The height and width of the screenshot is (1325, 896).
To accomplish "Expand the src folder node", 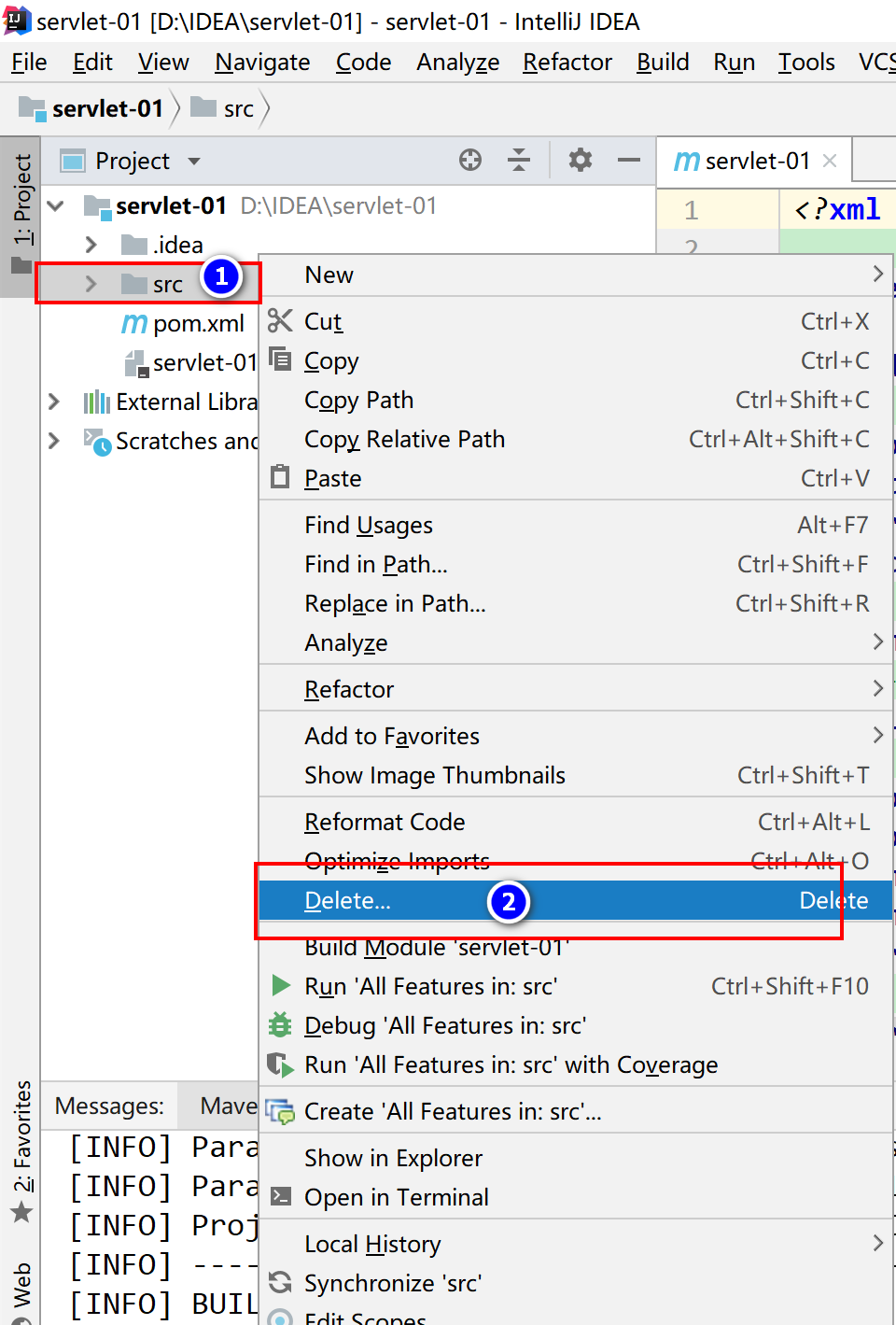I will click(91, 284).
